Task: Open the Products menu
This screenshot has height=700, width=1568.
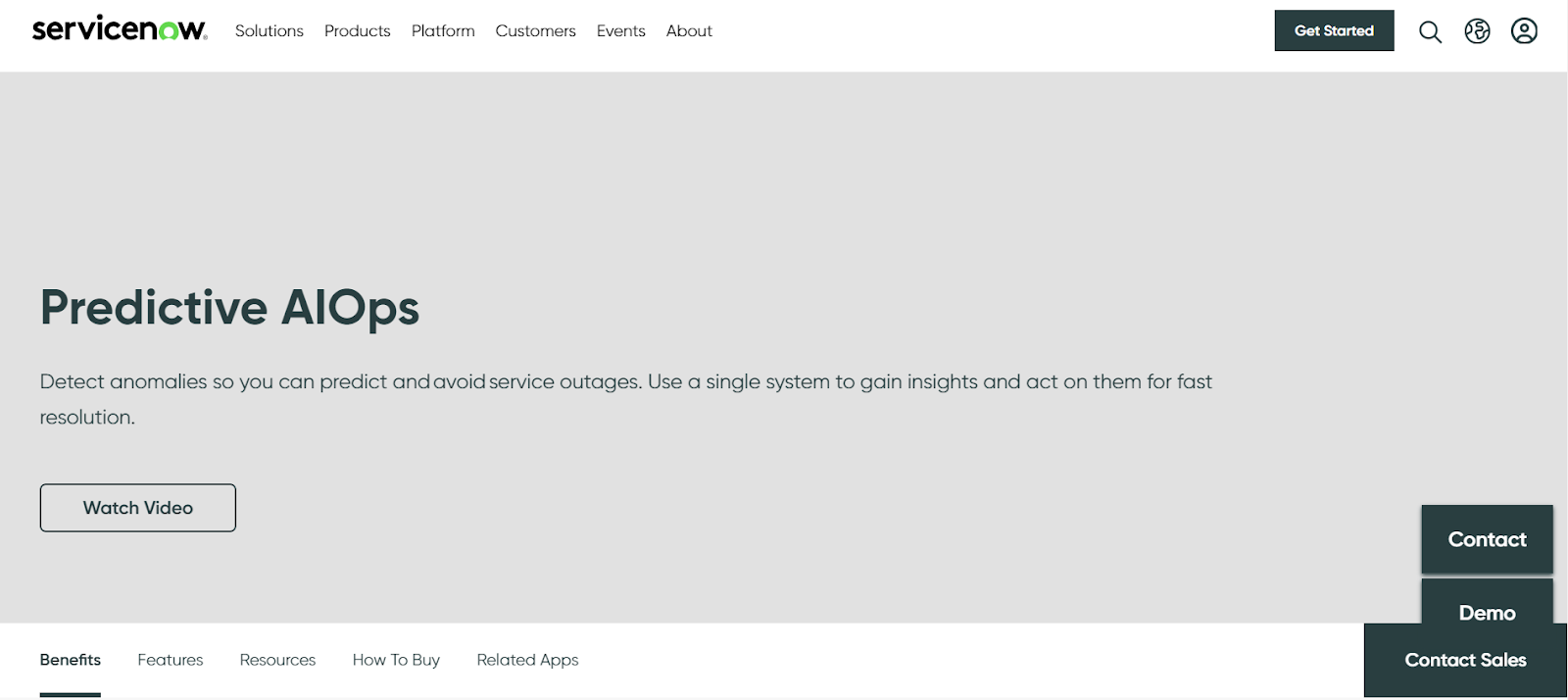Action: pos(358,31)
